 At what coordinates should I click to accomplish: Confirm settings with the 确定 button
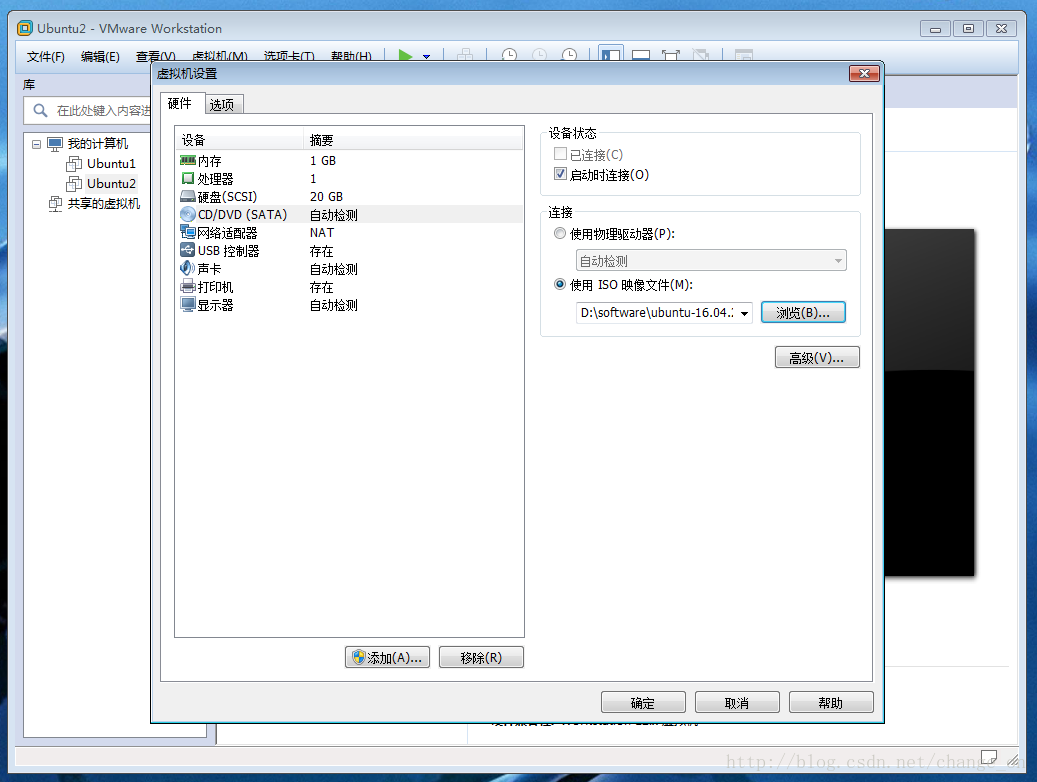(x=643, y=703)
